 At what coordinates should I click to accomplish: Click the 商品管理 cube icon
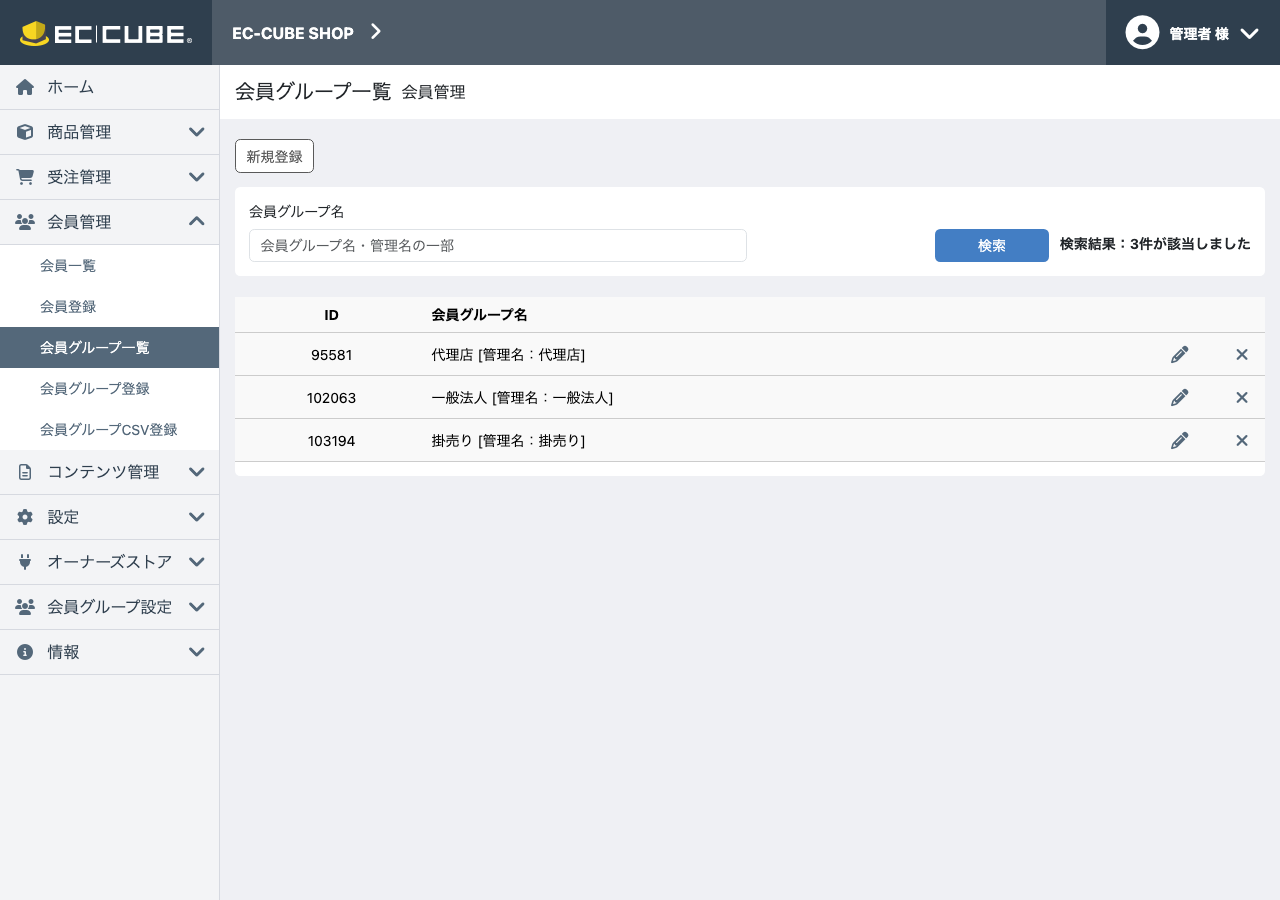coord(25,132)
